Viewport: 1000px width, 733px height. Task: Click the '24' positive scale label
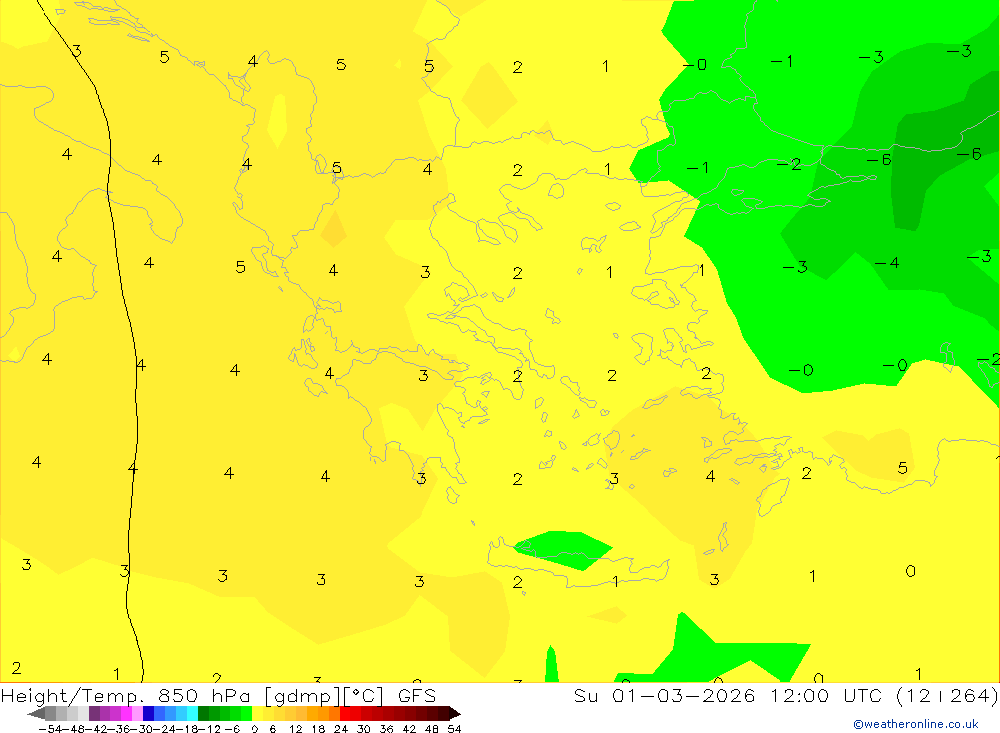(341, 729)
